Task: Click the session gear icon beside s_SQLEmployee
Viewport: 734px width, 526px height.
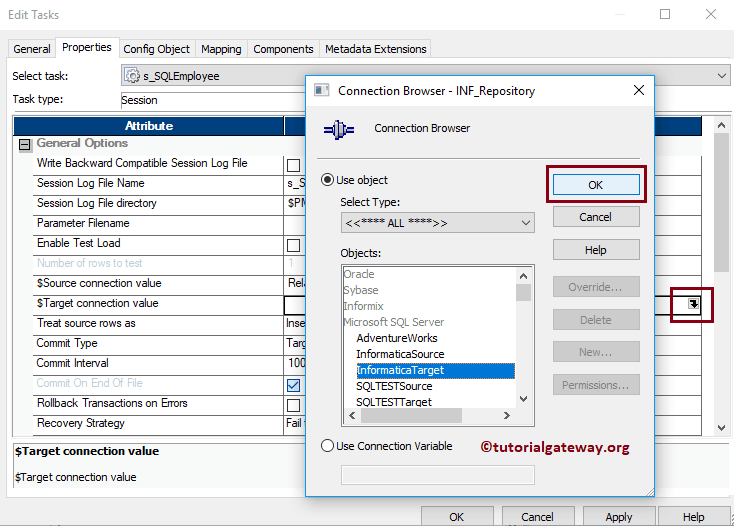Action: click(x=132, y=76)
